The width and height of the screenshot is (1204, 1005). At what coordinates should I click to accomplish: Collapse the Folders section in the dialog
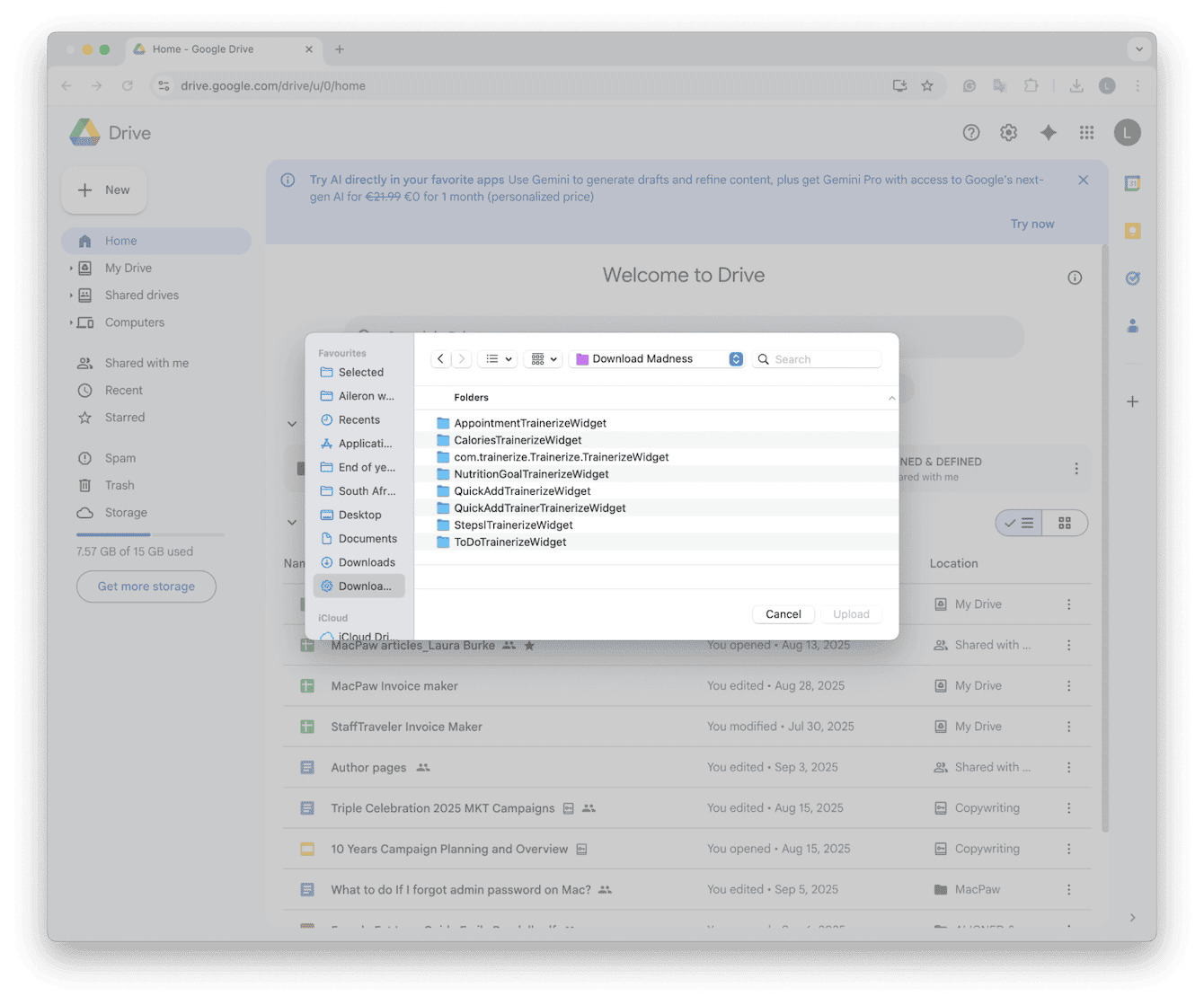point(891,397)
